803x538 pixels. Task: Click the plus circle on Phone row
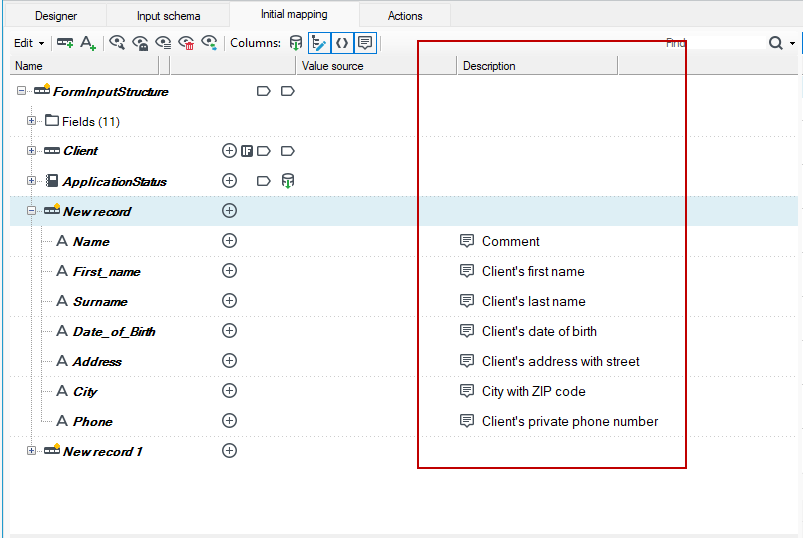[229, 420]
